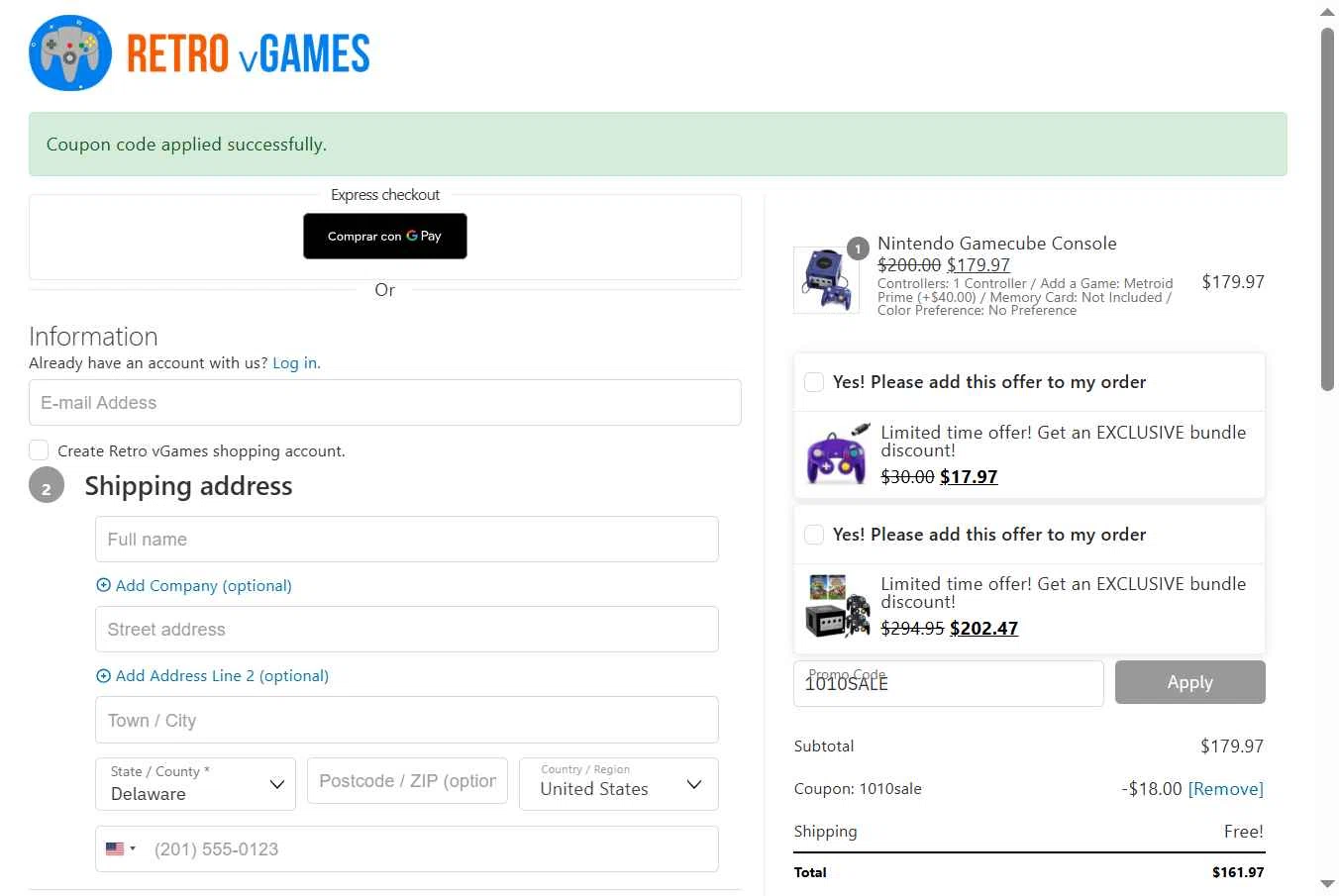Enable Create Retro vGames shopping account checkbox
The height and width of the screenshot is (896, 1339).
click(x=39, y=450)
